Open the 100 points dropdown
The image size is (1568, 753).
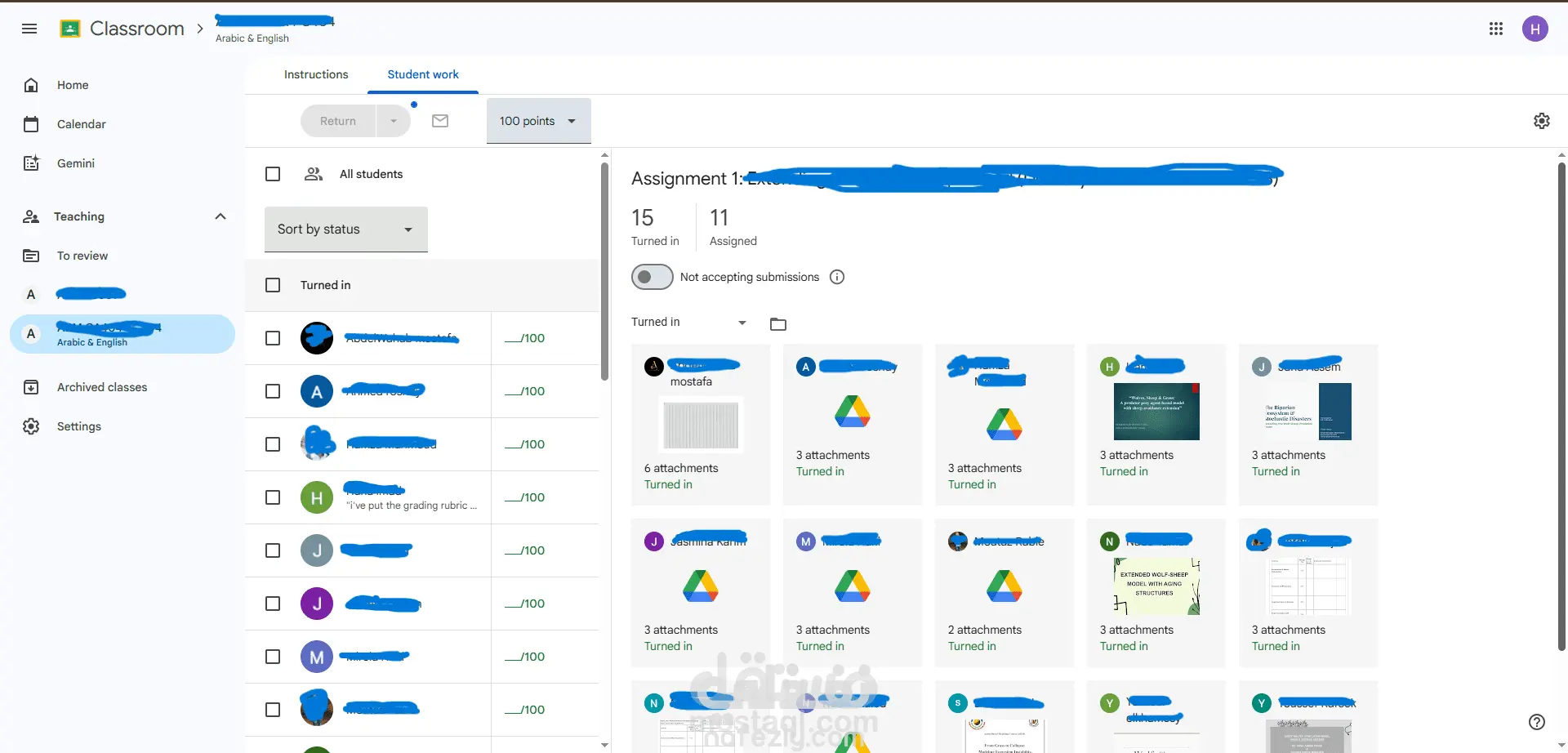538,121
